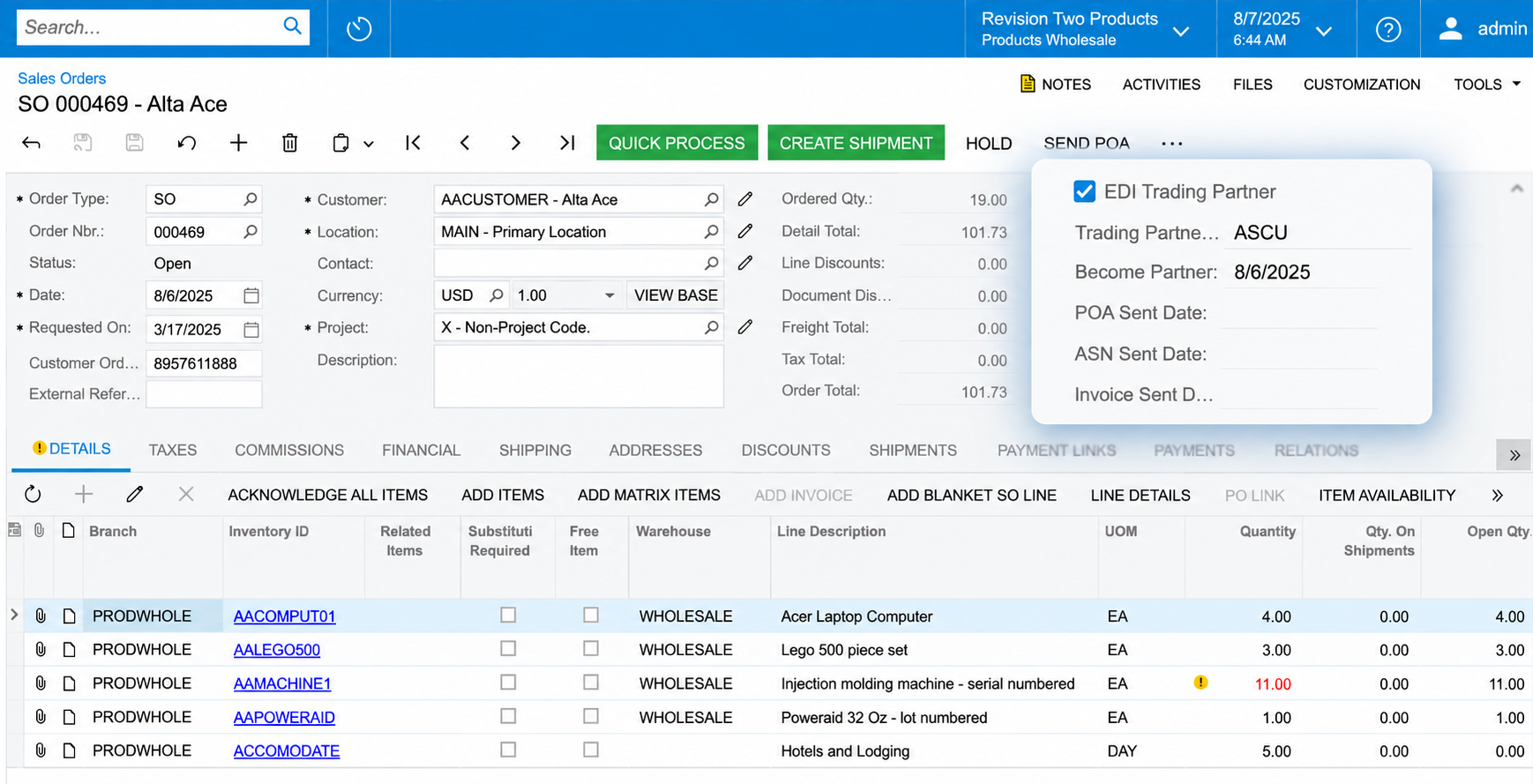The height and width of the screenshot is (784, 1533).
Task: Open the AACOMPUT01 inventory link
Action: tap(285, 616)
